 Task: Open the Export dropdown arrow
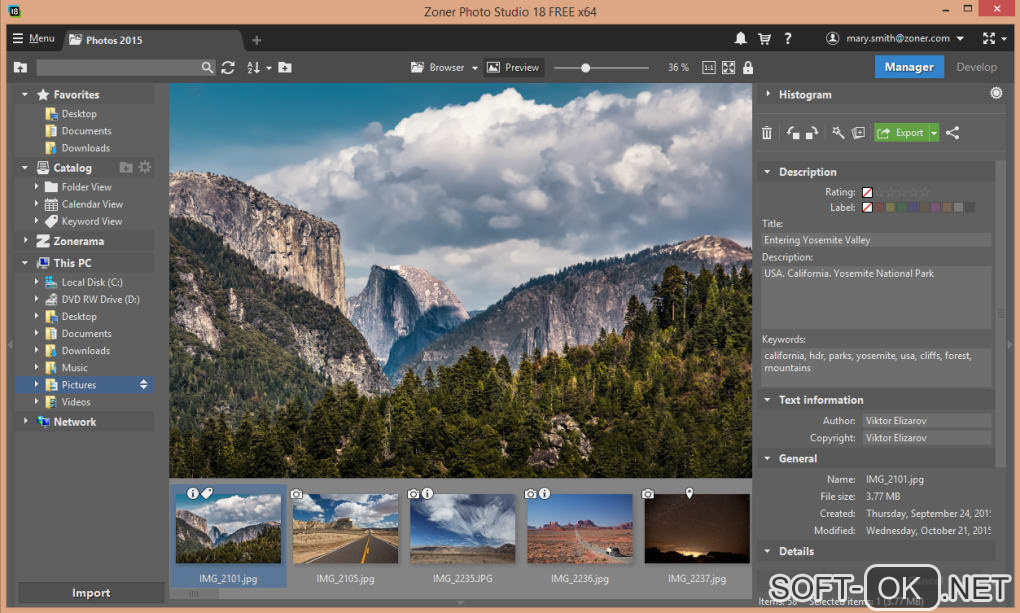[x=934, y=133]
